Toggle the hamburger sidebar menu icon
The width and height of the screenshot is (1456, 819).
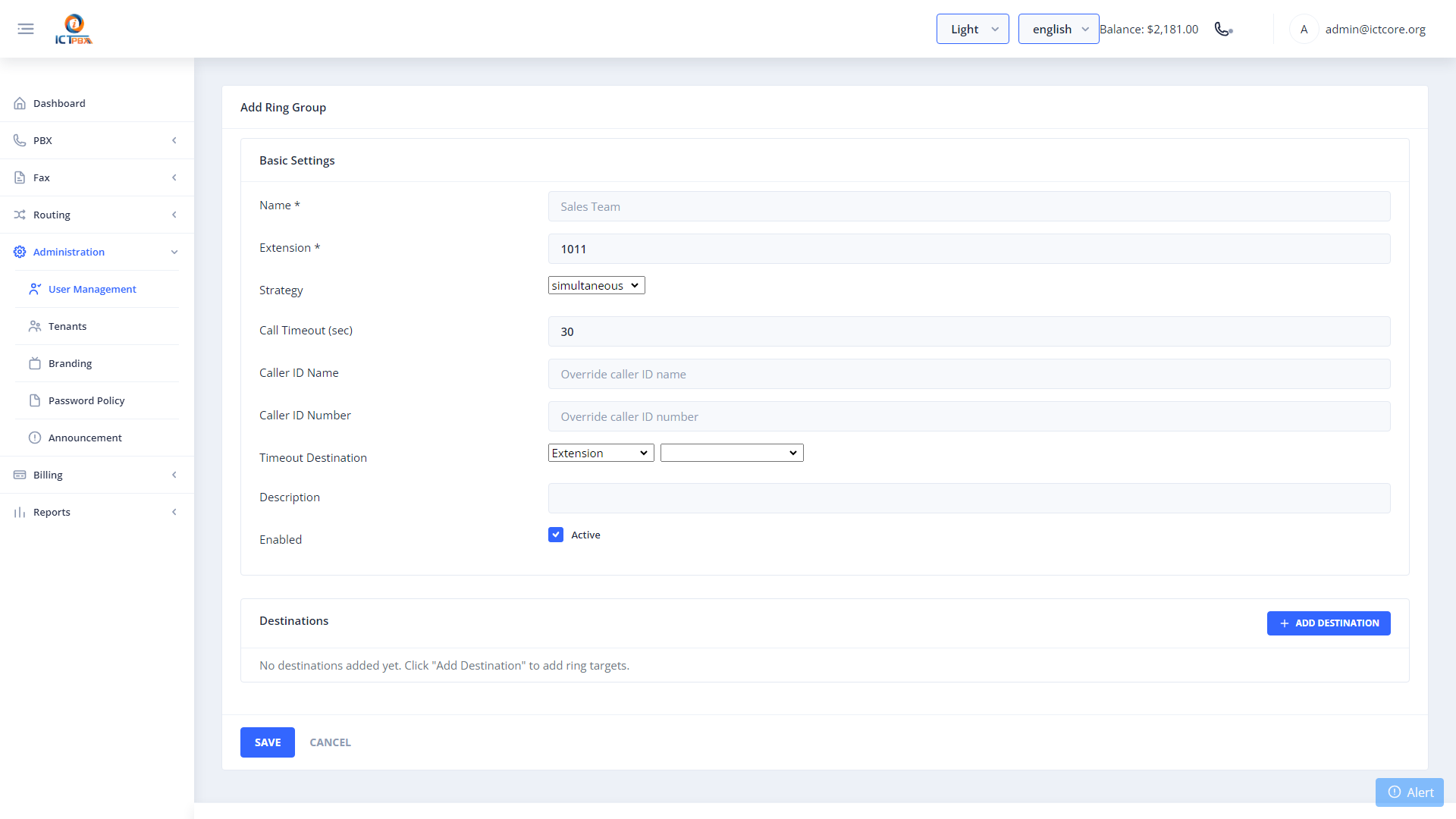coord(26,29)
